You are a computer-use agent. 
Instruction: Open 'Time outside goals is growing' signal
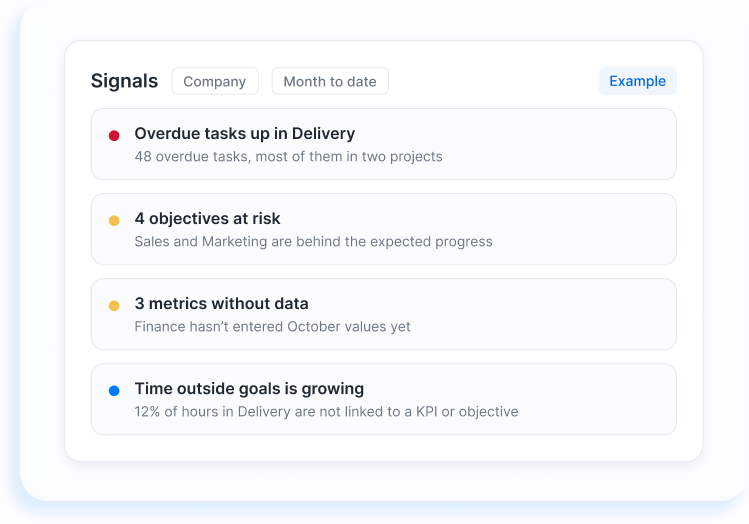coord(384,399)
